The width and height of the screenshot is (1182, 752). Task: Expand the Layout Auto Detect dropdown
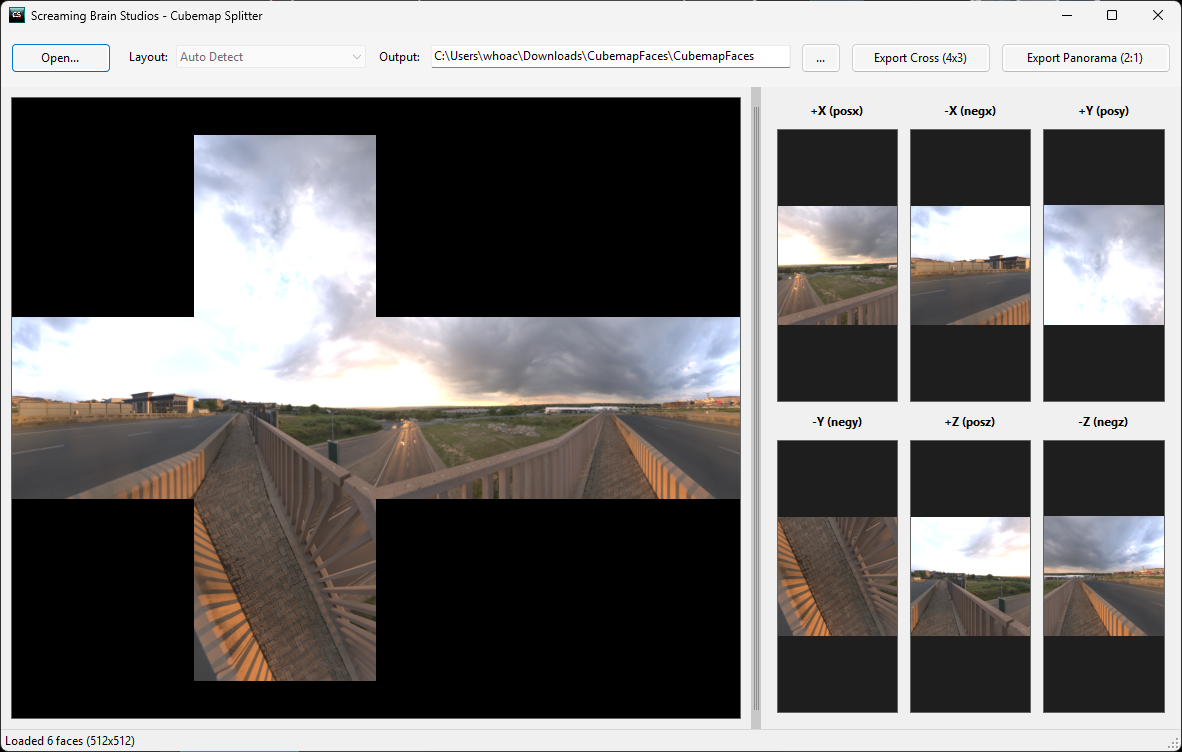[271, 57]
